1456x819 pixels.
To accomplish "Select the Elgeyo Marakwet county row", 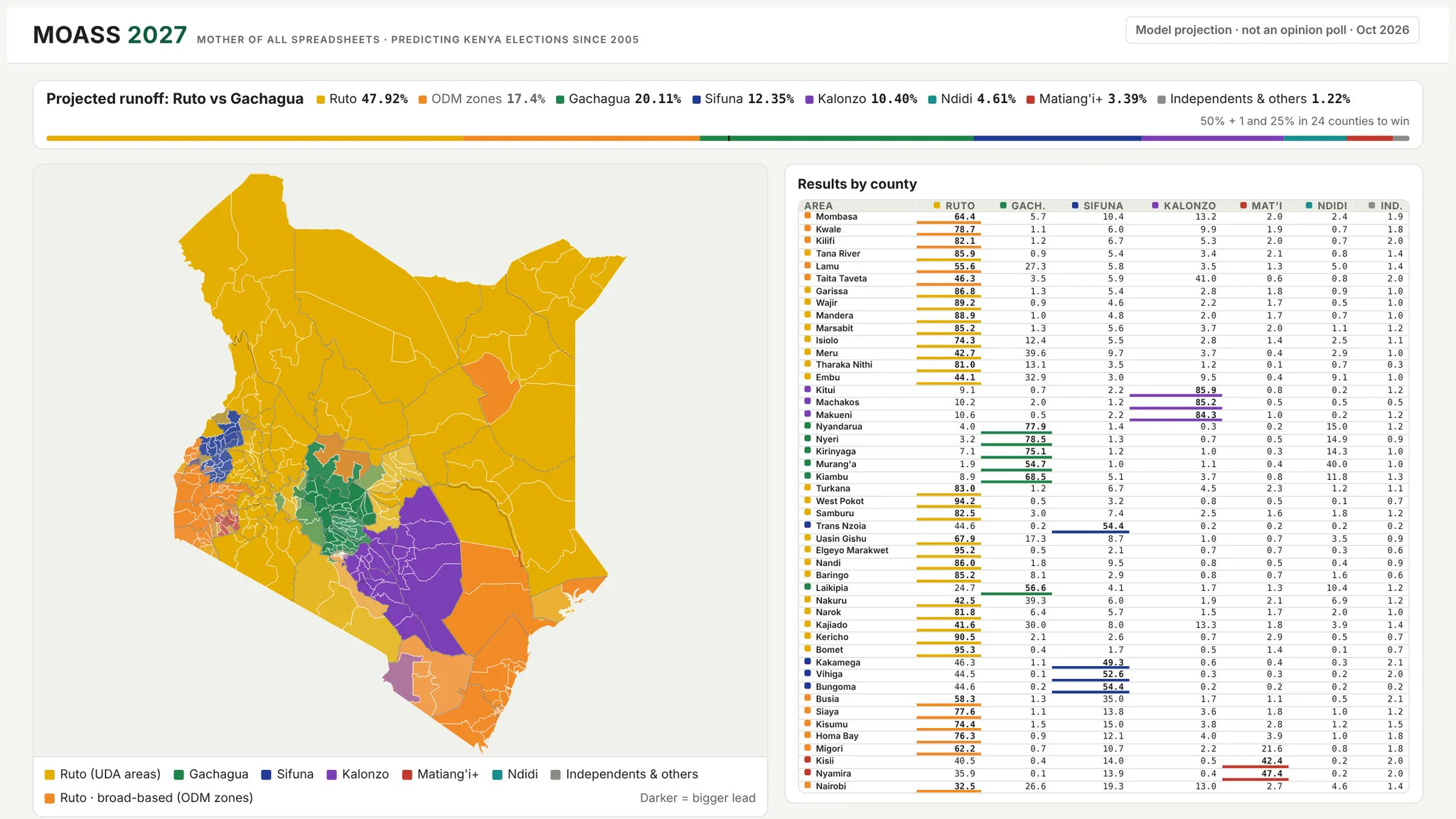I will click(1103, 551).
